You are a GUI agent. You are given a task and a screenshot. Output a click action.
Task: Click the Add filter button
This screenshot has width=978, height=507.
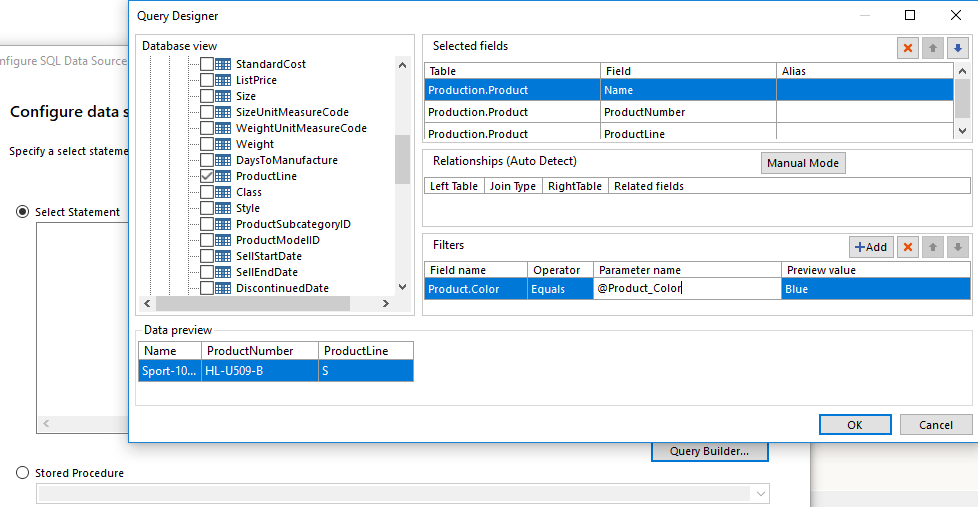(871, 247)
